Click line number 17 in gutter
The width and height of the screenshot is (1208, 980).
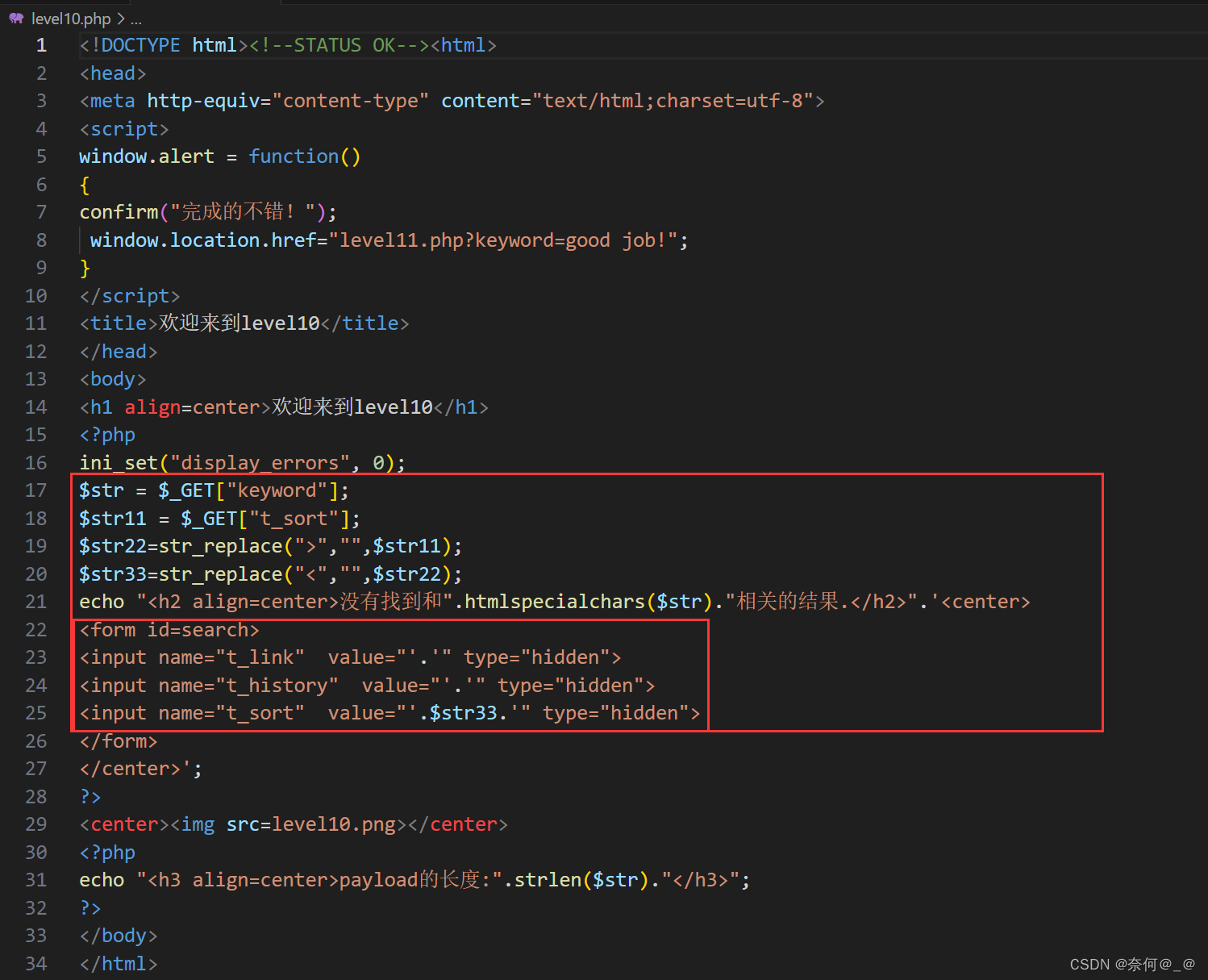[36, 490]
